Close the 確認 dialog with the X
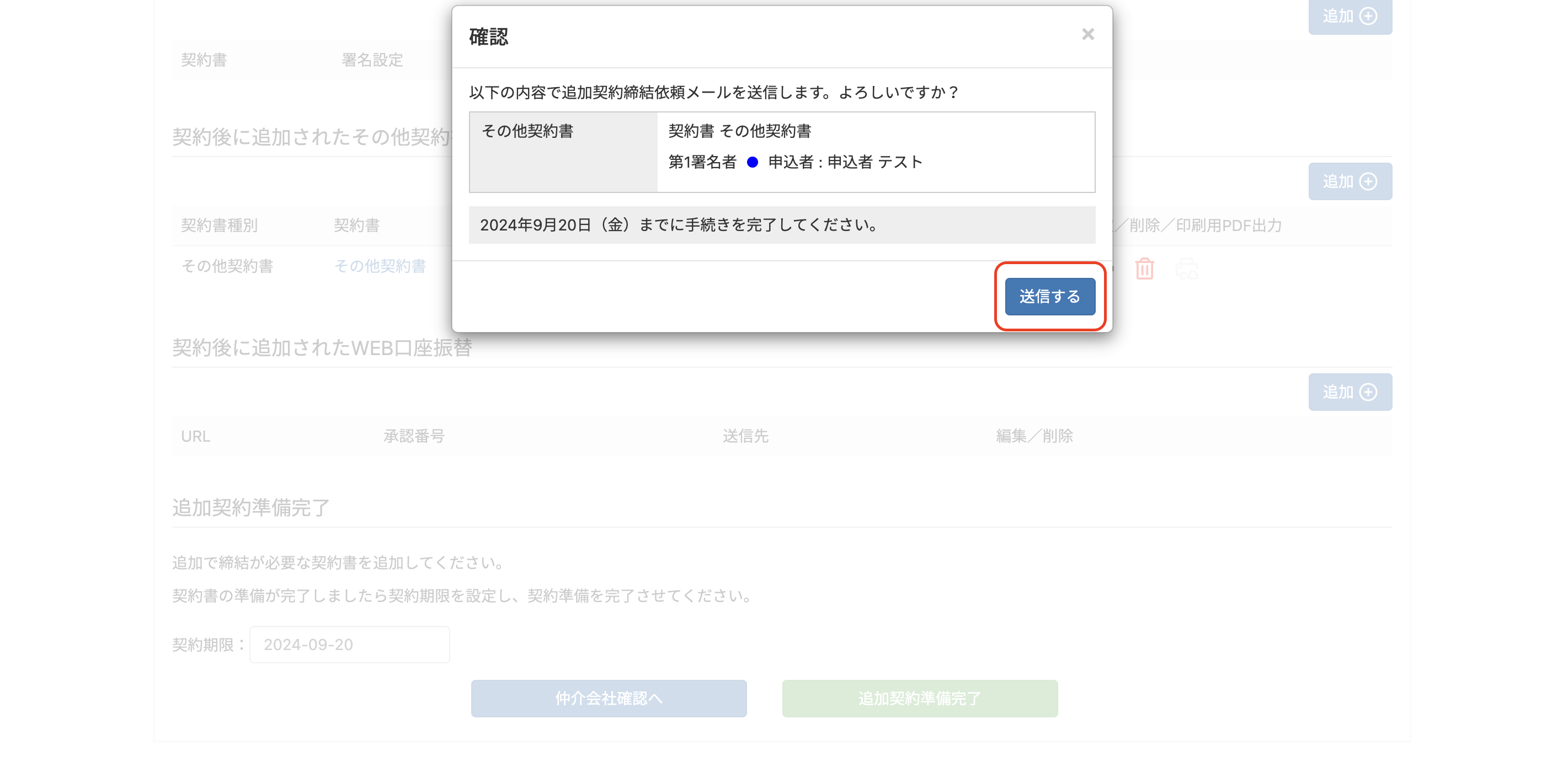This screenshot has height=762, width=1568. pyautogui.click(x=1088, y=34)
